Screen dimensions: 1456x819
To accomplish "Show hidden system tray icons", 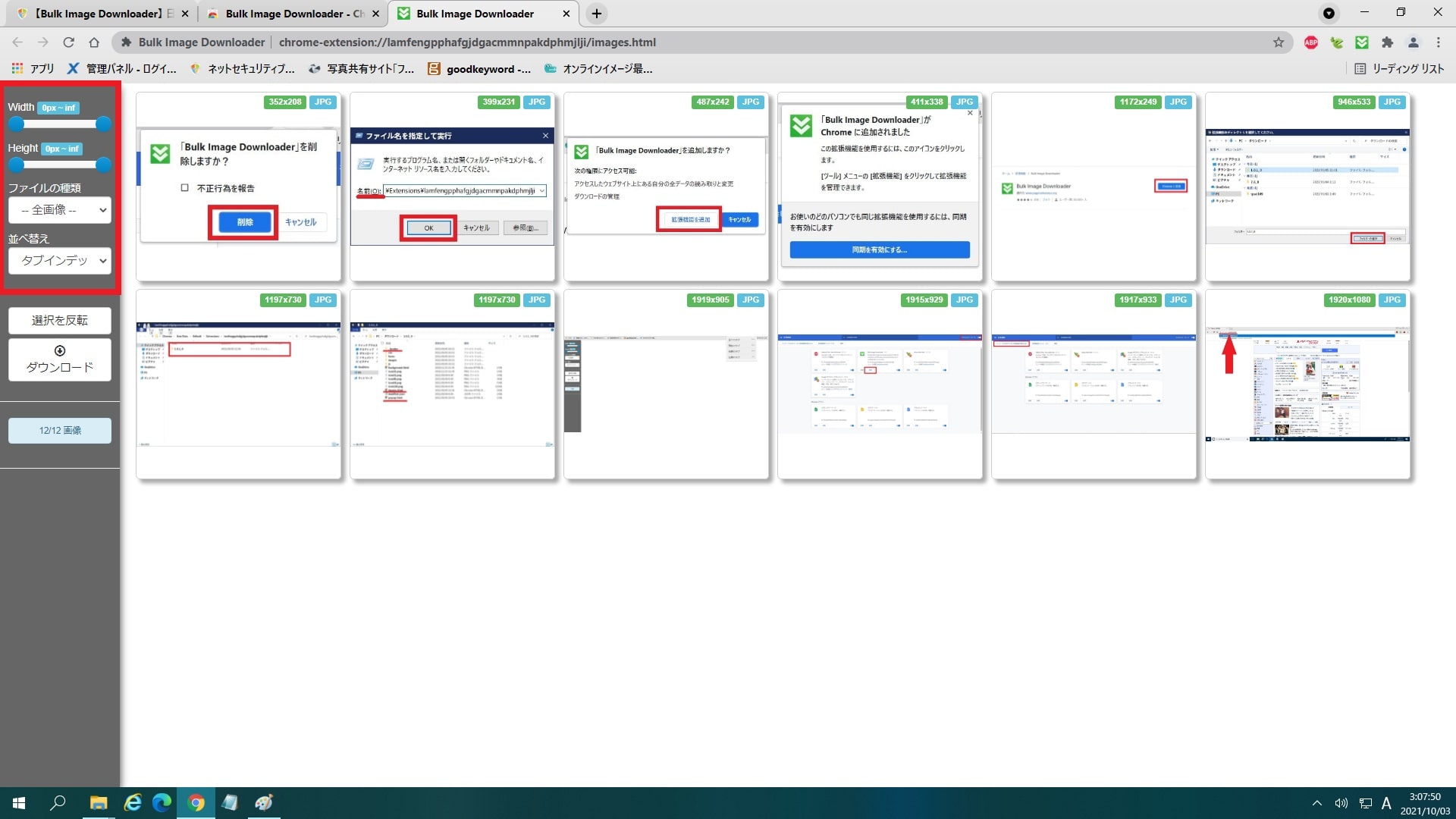I will [x=1316, y=803].
